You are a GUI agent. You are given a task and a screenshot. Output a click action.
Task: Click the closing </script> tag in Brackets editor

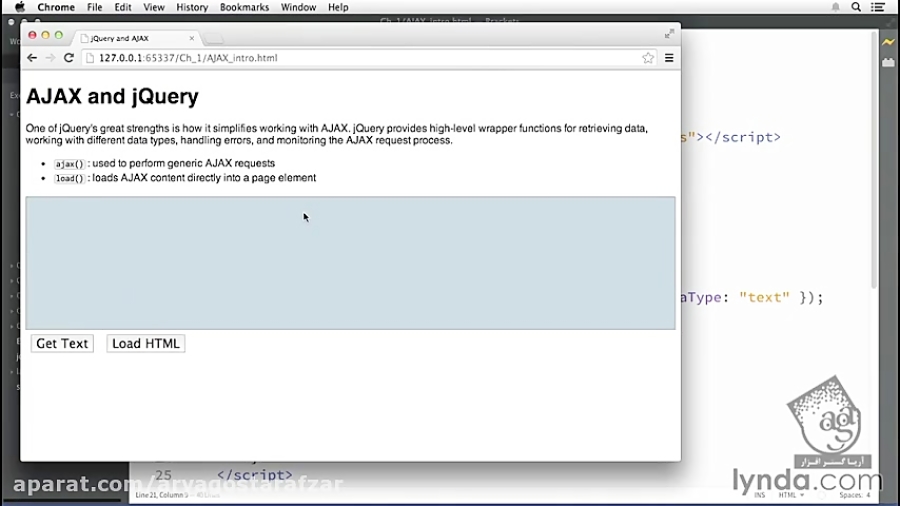pyautogui.click(x=254, y=475)
